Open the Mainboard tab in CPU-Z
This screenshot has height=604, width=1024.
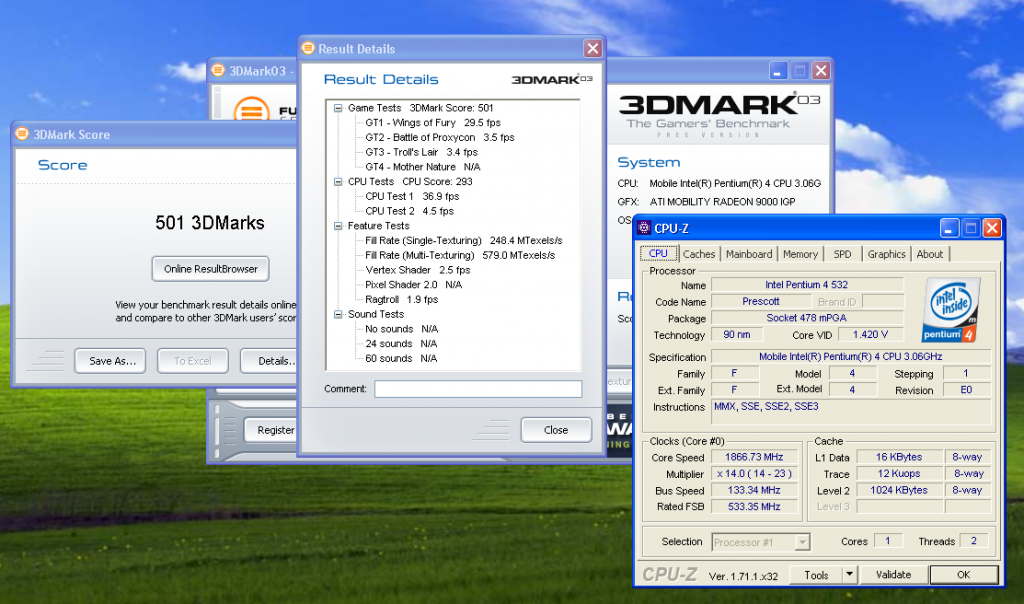[748, 254]
